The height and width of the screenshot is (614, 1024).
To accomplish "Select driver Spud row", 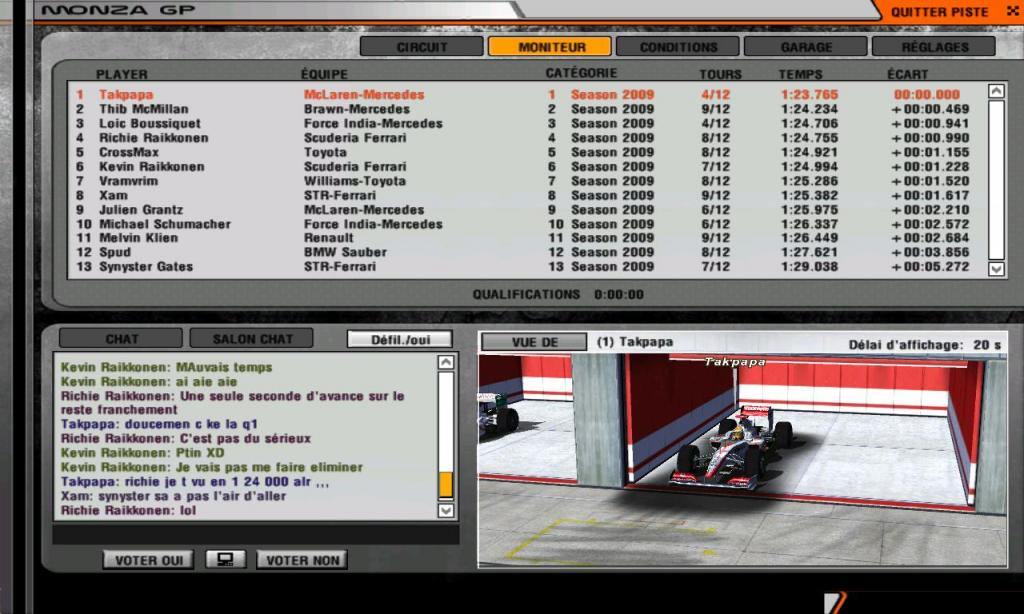I will tap(528, 252).
